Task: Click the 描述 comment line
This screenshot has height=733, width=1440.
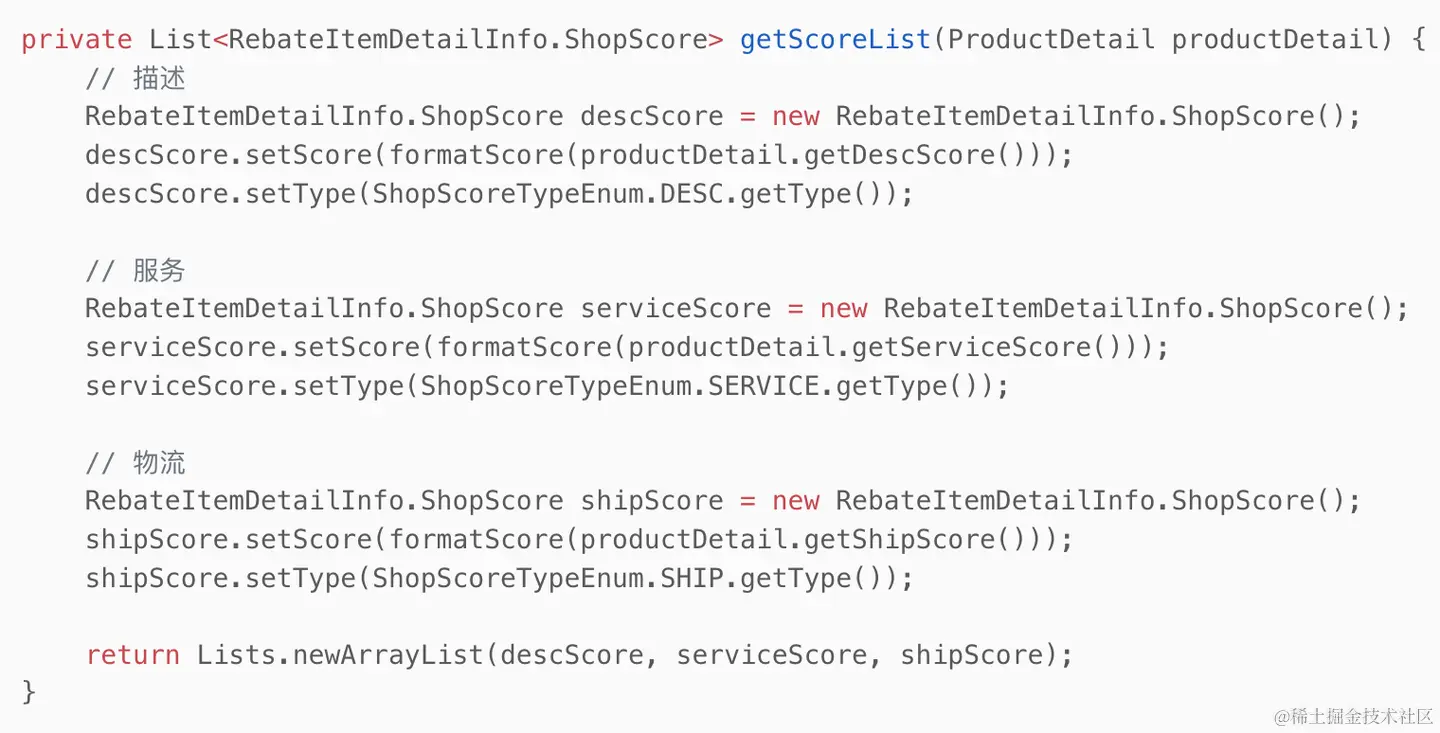Action: click(x=135, y=78)
